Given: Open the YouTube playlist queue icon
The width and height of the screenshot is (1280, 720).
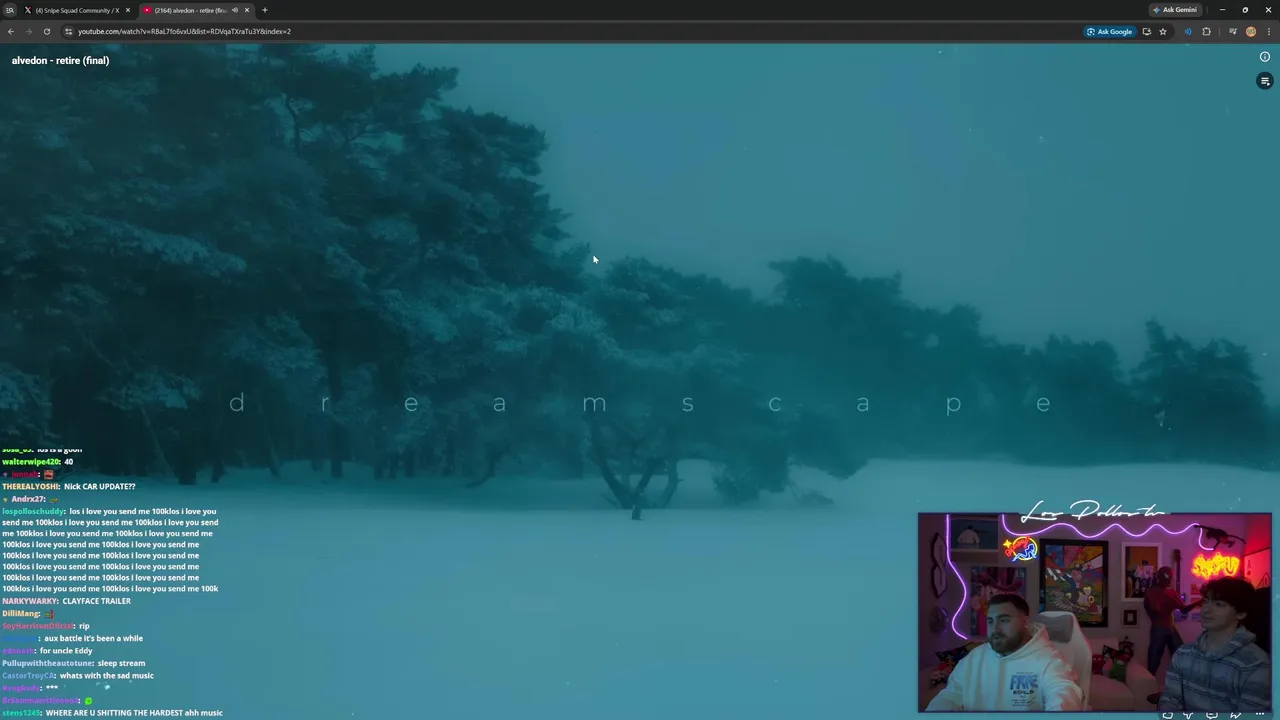Looking at the screenshot, I should (x=1265, y=81).
